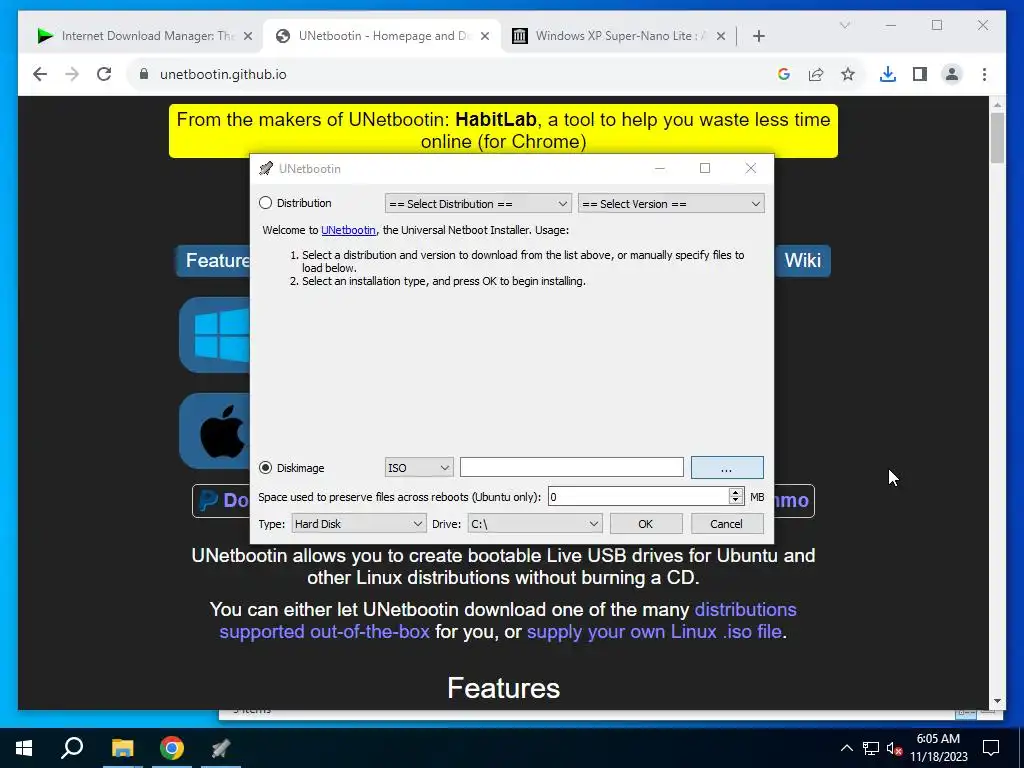
Task: Close the Windows XP Super-Nano Lite tab
Action: coord(721,36)
